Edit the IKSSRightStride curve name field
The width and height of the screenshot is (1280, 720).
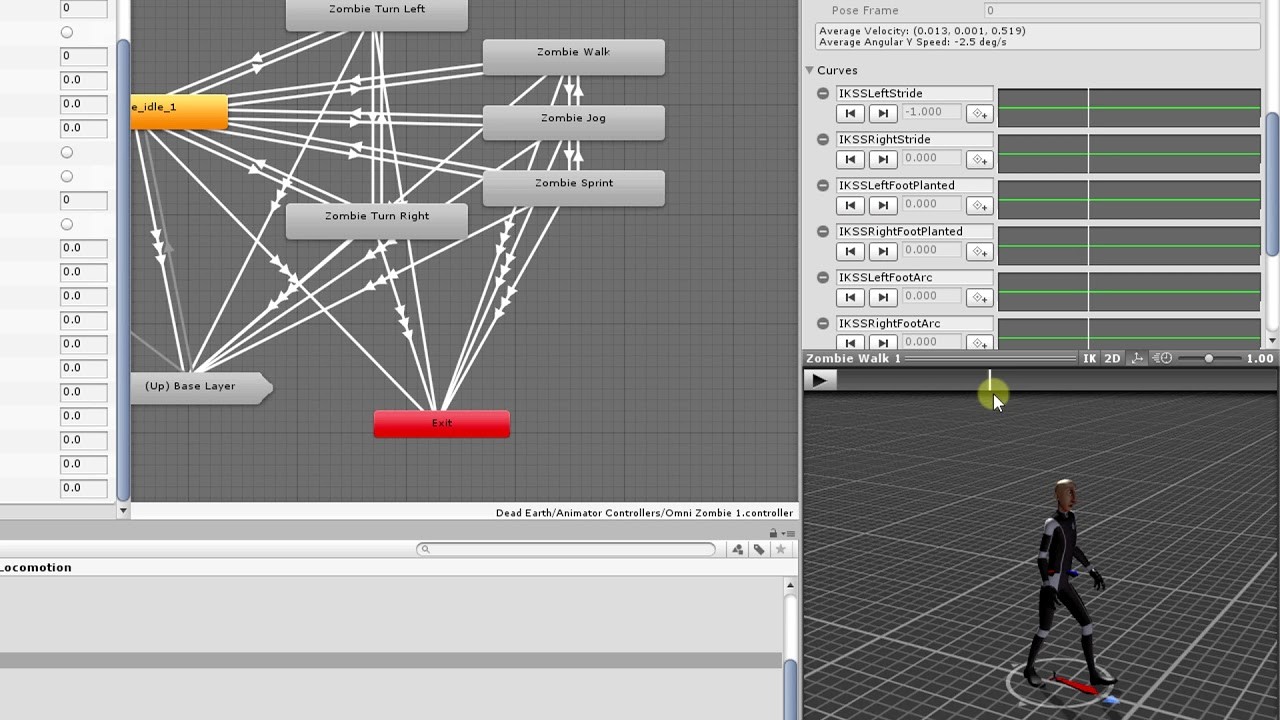[x=915, y=139]
